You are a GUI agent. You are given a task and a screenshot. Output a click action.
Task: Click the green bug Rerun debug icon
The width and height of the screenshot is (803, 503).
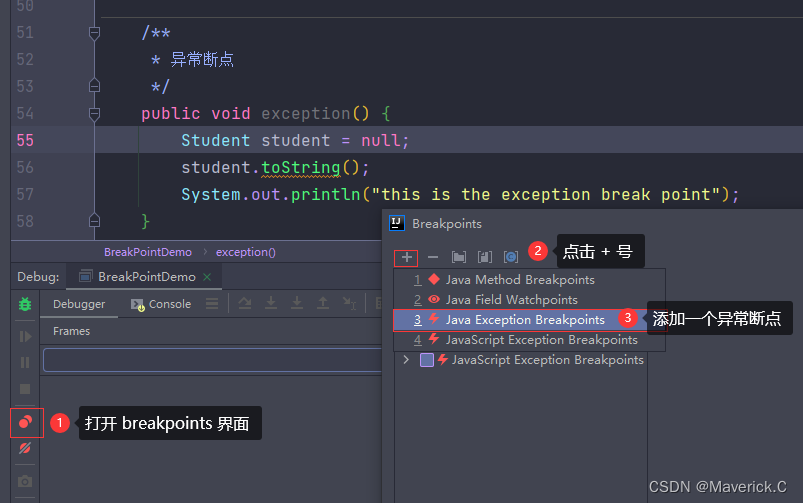tap(25, 304)
